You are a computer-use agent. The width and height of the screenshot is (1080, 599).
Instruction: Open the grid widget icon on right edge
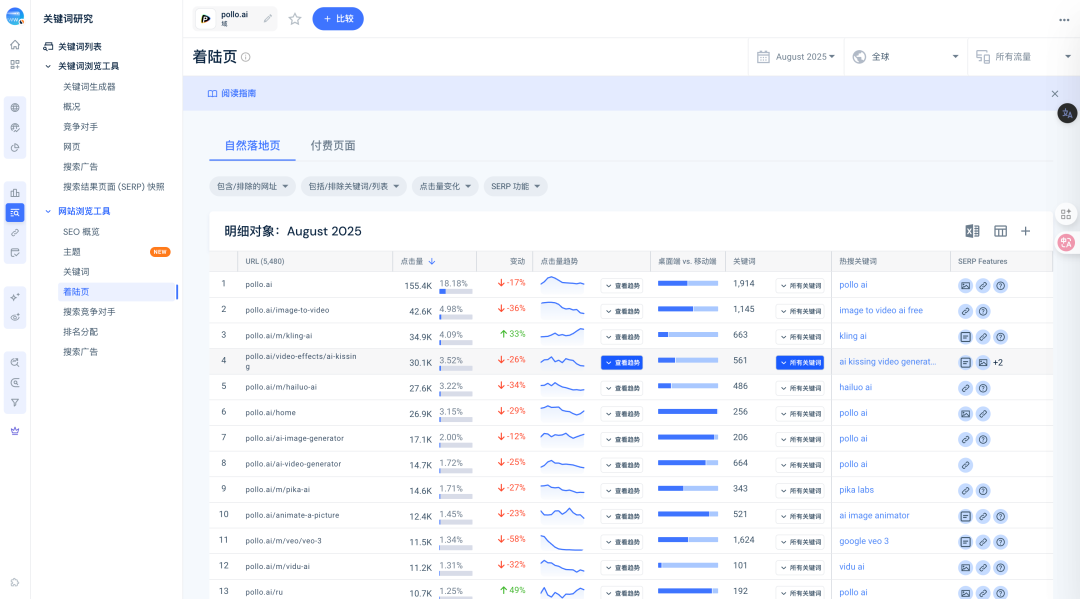click(x=1066, y=214)
